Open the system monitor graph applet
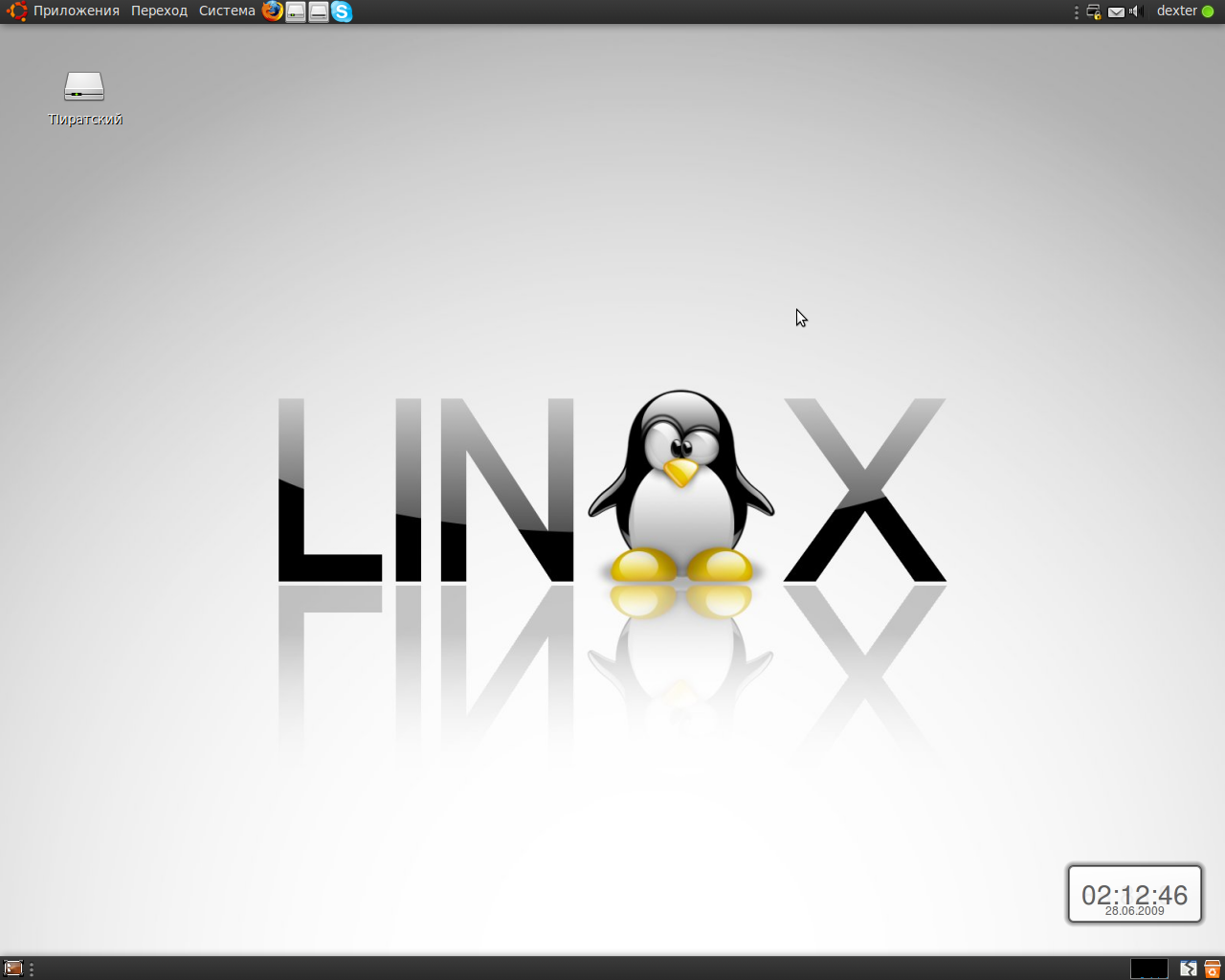The width and height of the screenshot is (1225, 980). pos(1149,969)
